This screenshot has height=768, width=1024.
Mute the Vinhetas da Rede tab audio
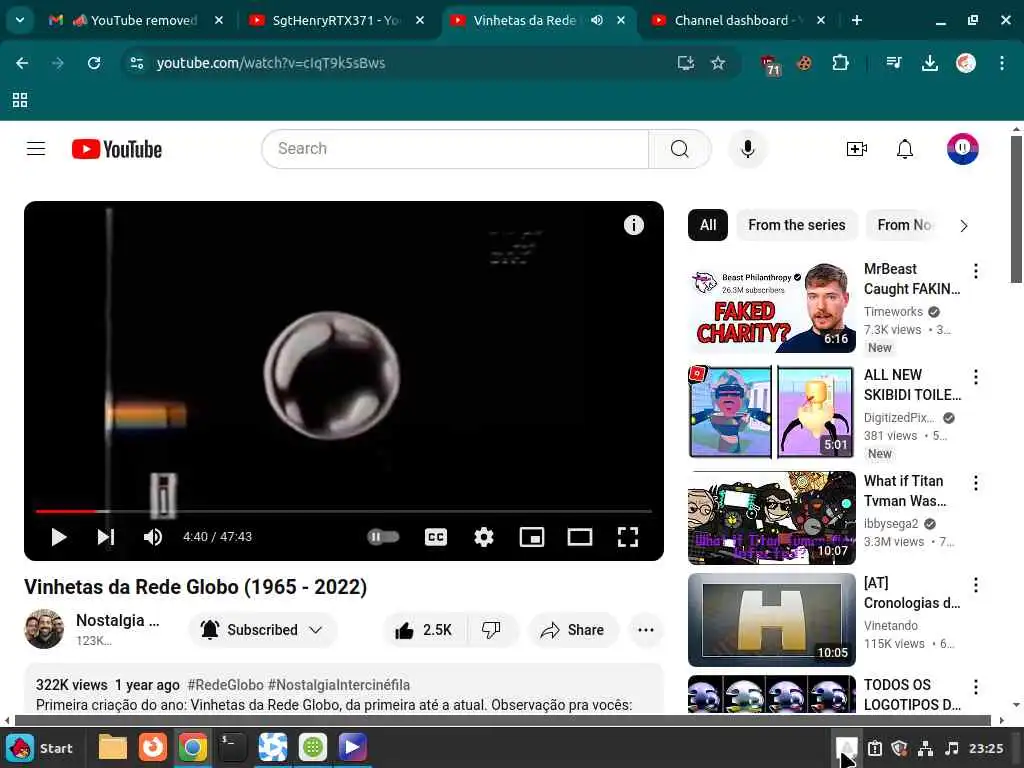coord(596,20)
